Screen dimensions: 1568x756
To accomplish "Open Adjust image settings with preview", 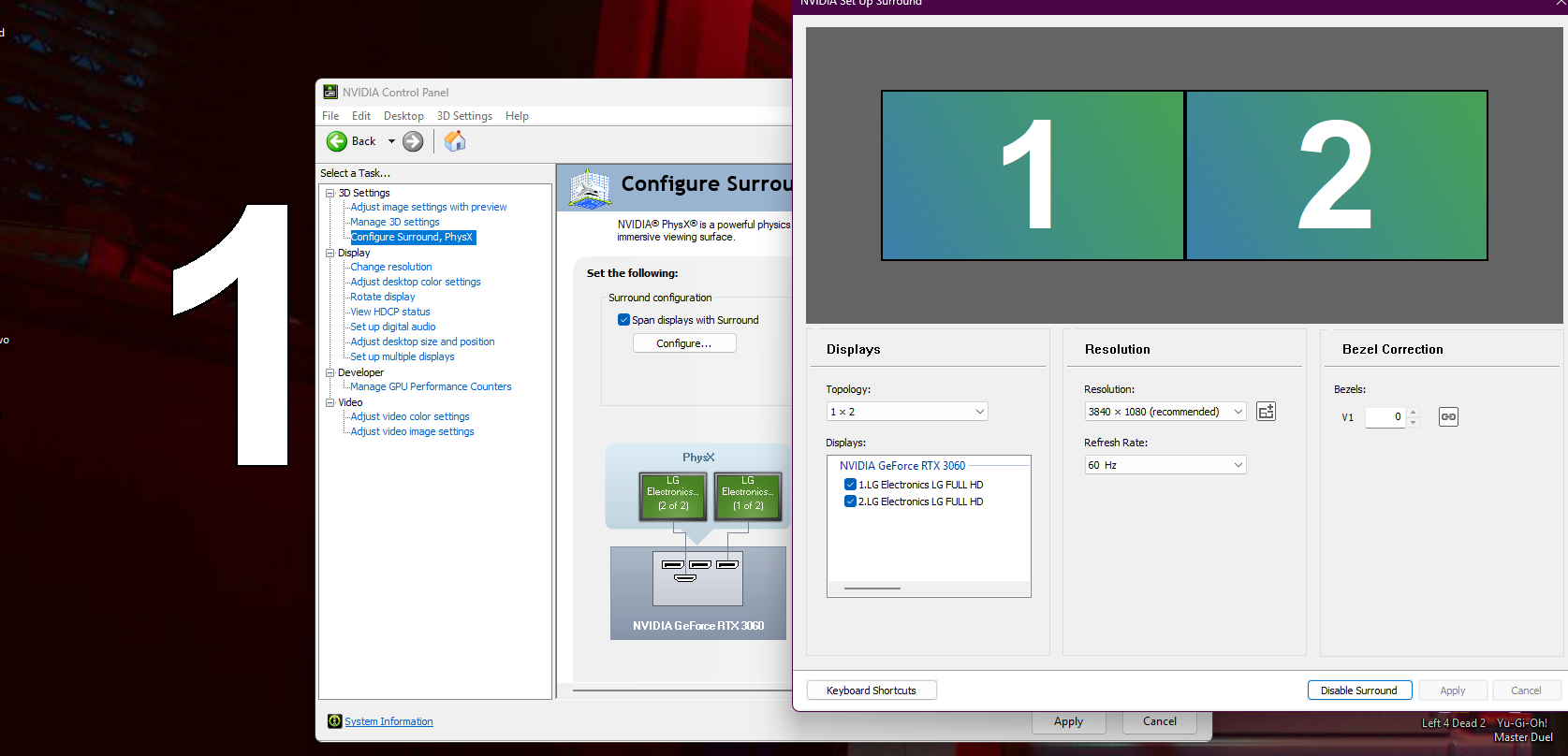I will (429, 207).
